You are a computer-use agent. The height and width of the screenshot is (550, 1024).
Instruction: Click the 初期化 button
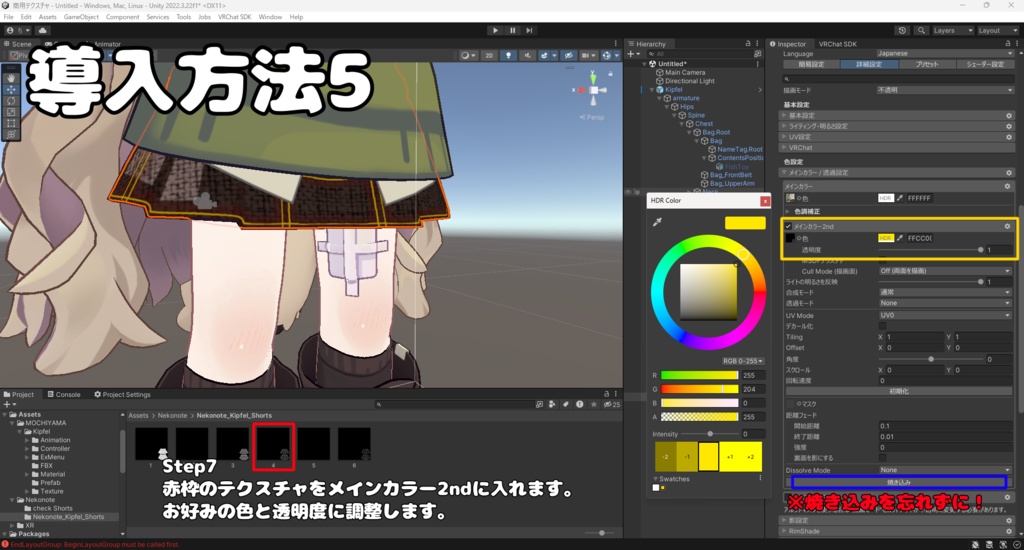click(x=899, y=391)
